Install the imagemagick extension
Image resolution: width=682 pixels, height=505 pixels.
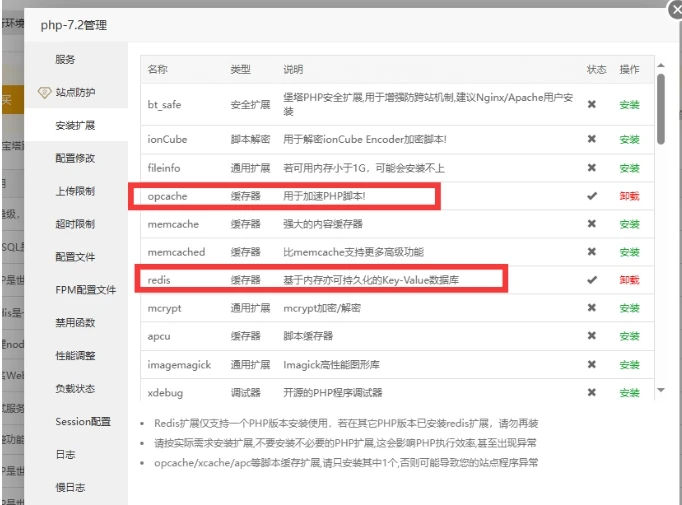pyautogui.click(x=629, y=365)
